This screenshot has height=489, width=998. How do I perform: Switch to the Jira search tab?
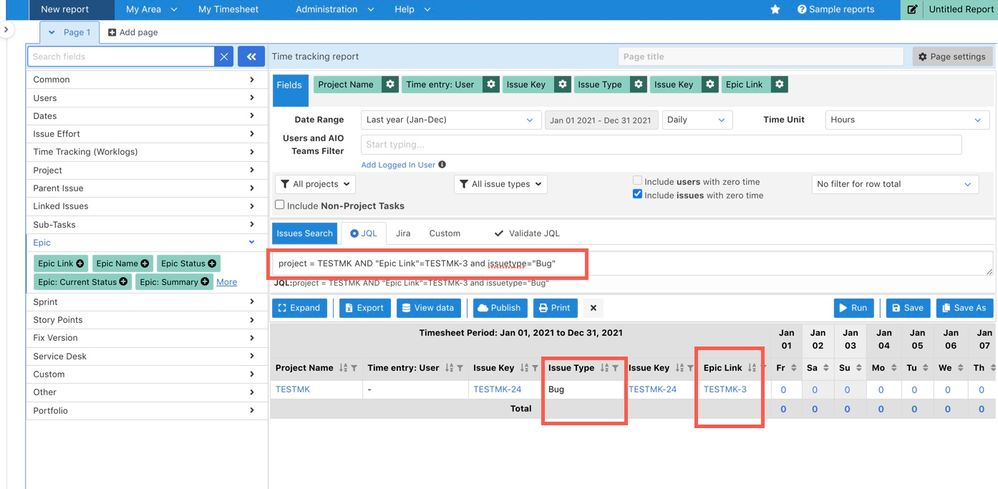click(403, 234)
